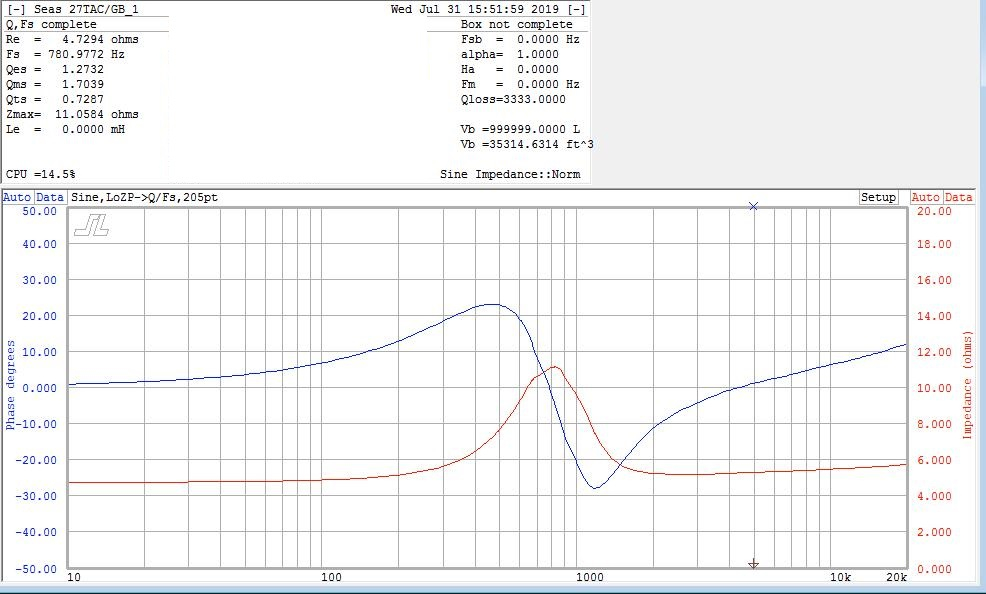Open the Setup button above the graph
This screenshot has width=986, height=594.
coord(878,197)
